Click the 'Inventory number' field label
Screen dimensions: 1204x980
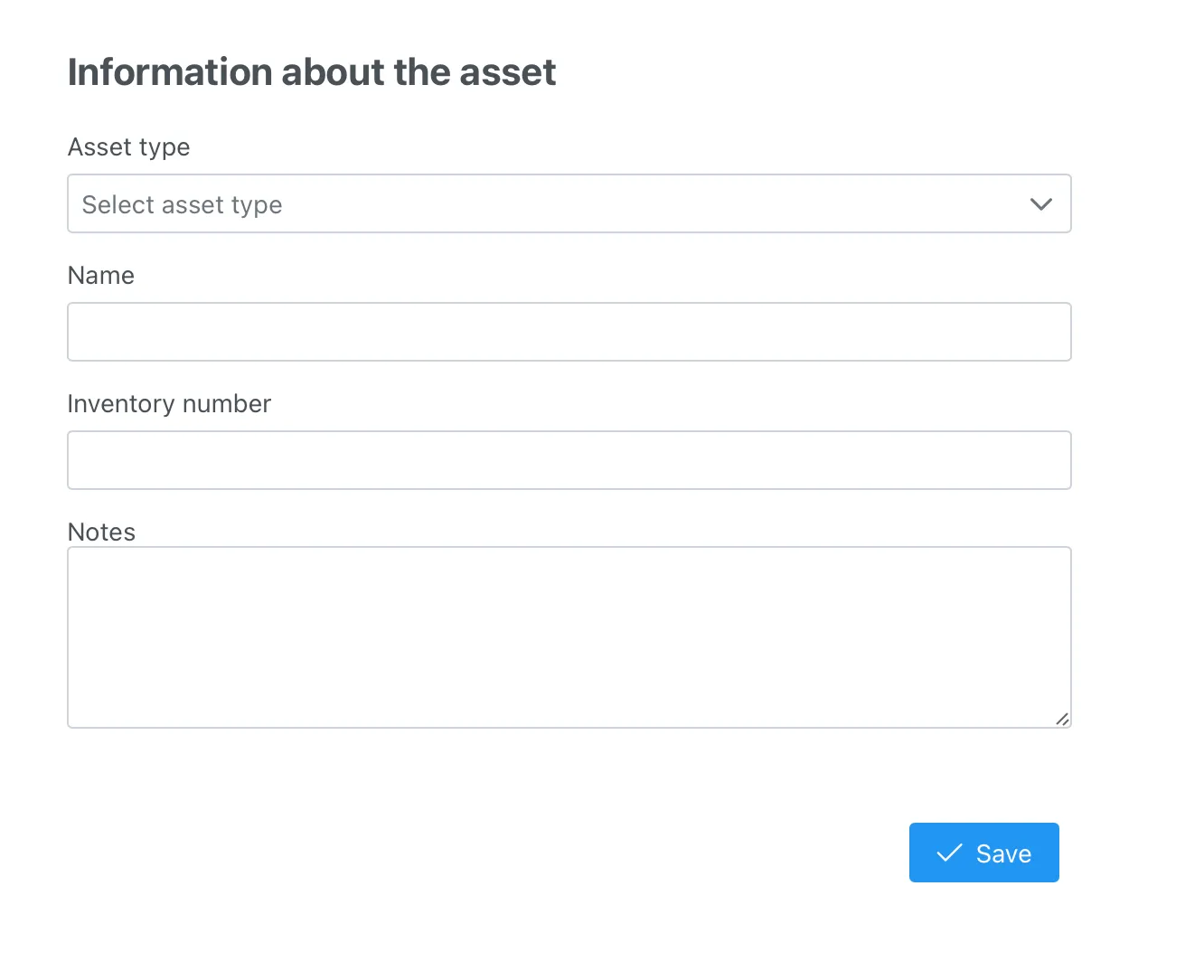pos(169,404)
